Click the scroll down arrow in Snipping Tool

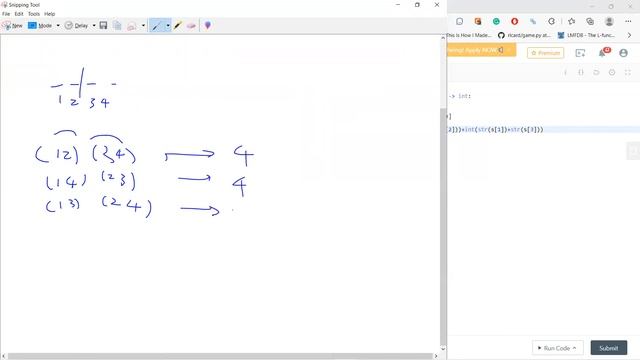[443, 349]
